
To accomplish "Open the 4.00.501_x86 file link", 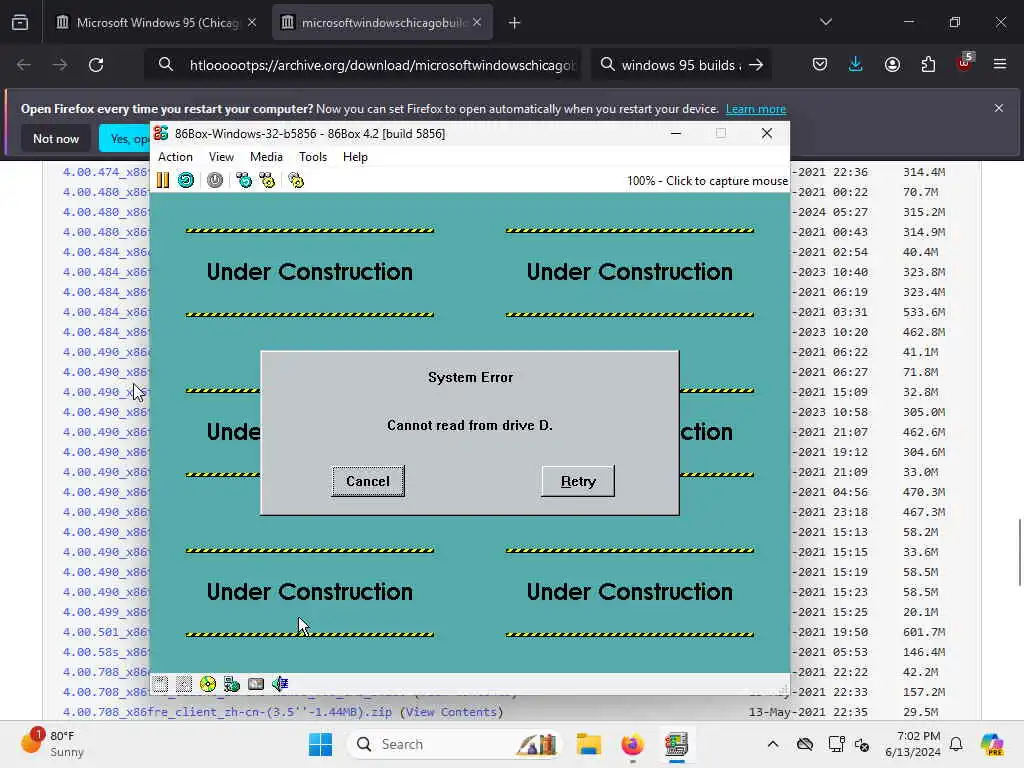I will (x=106, y=632).
